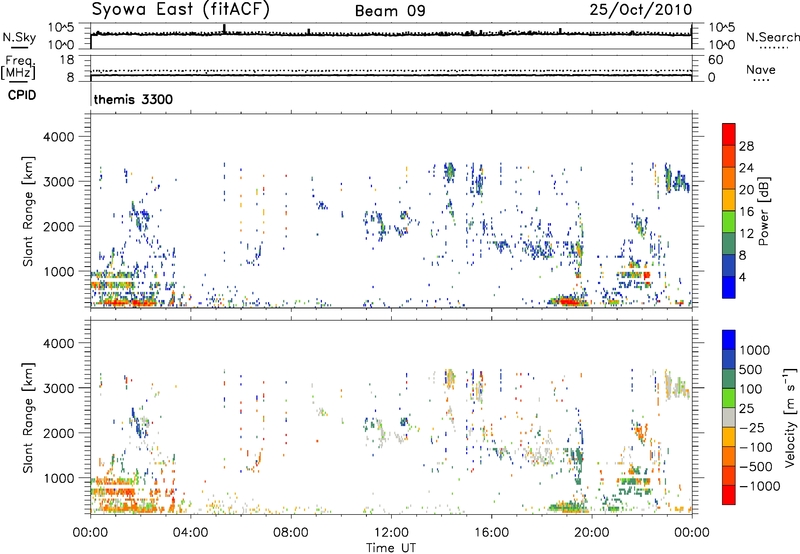Image resolution: width=800 pixels, height=554 pixels.
Task: Click the 'N.Search' legend label
Action: tap(772, 37)
